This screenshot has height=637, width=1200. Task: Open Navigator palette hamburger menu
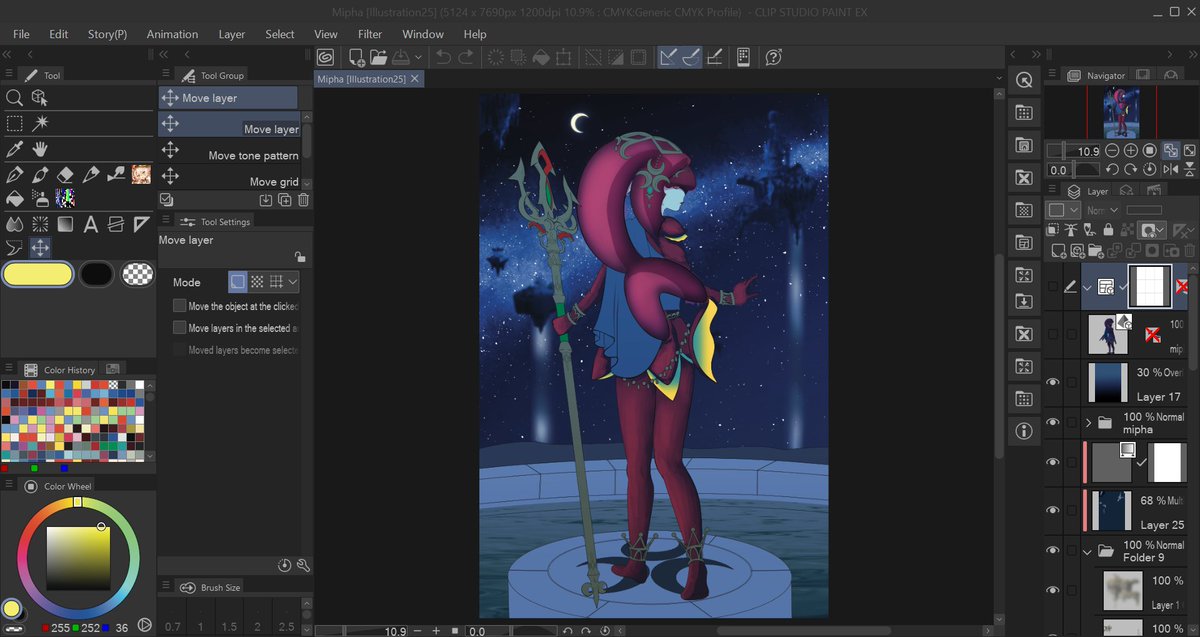point(1051,75)
